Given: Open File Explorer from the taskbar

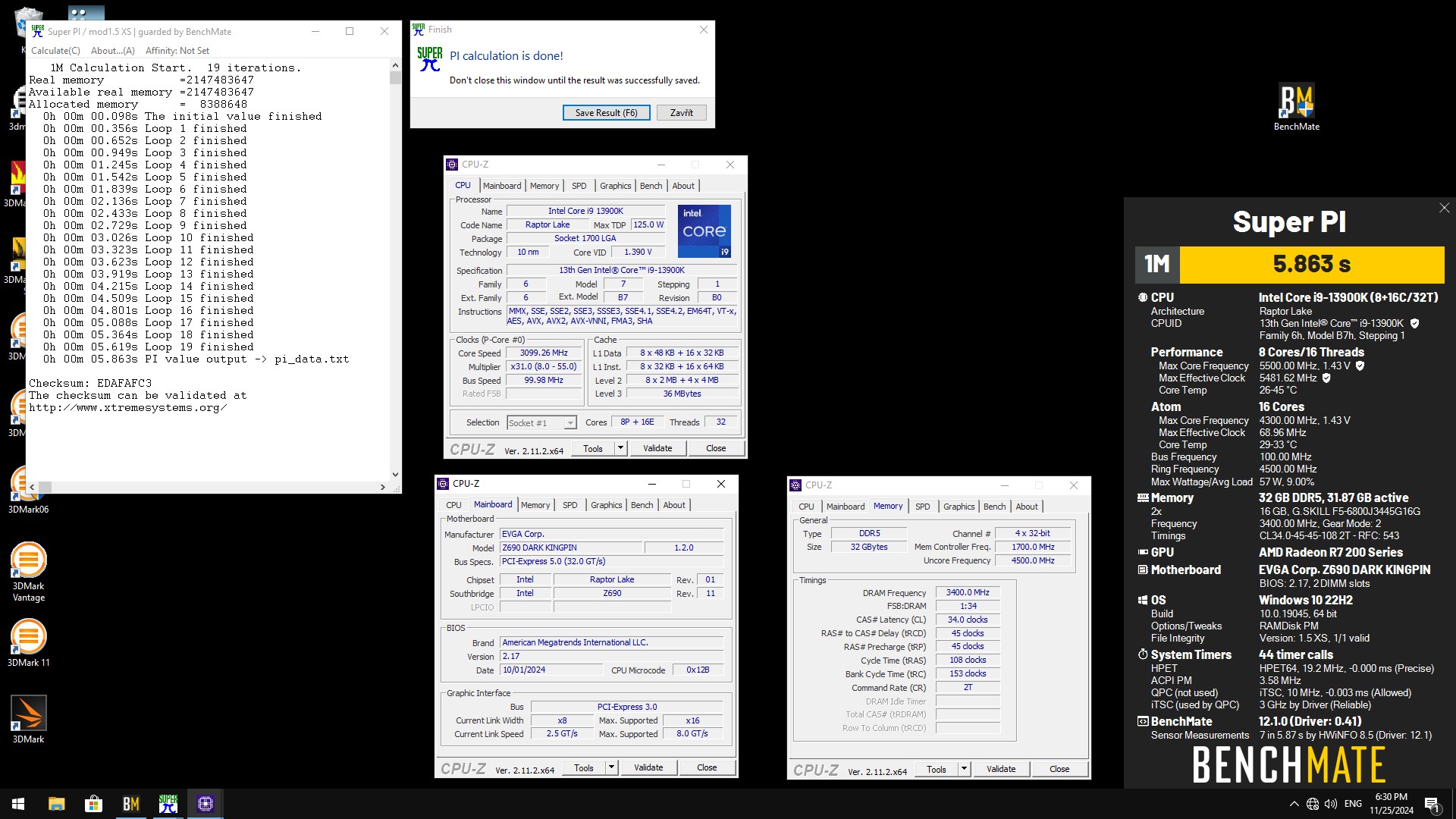Looking at the screenshot, I should [x=57, y=804].
